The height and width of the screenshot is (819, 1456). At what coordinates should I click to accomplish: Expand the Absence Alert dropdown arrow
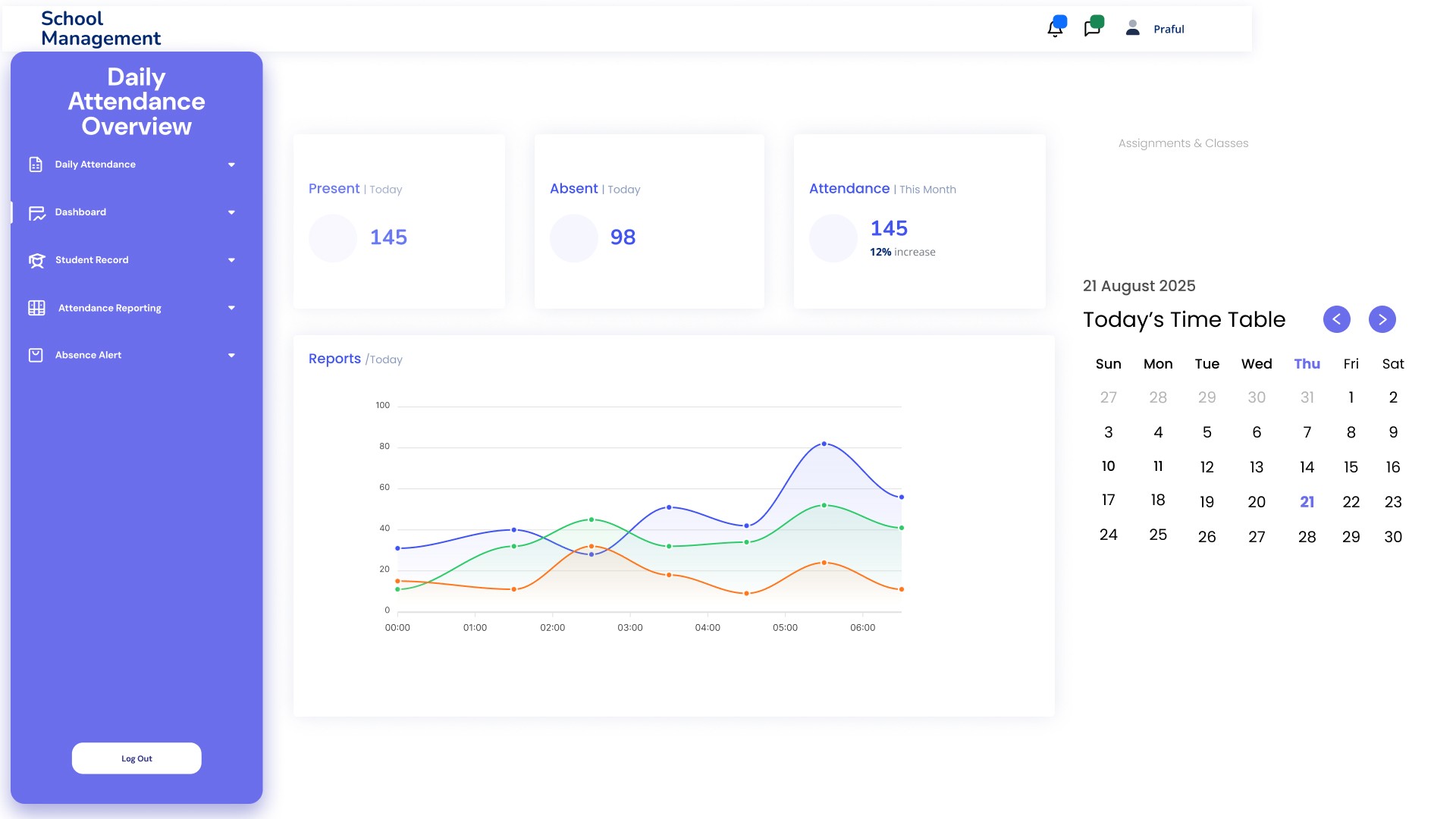[x=231, y=355]
